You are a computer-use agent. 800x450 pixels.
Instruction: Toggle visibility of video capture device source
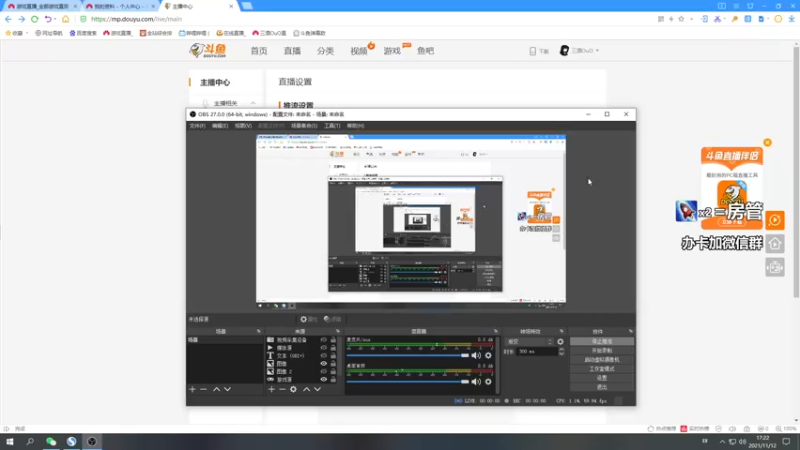click(x=323, y=340)
